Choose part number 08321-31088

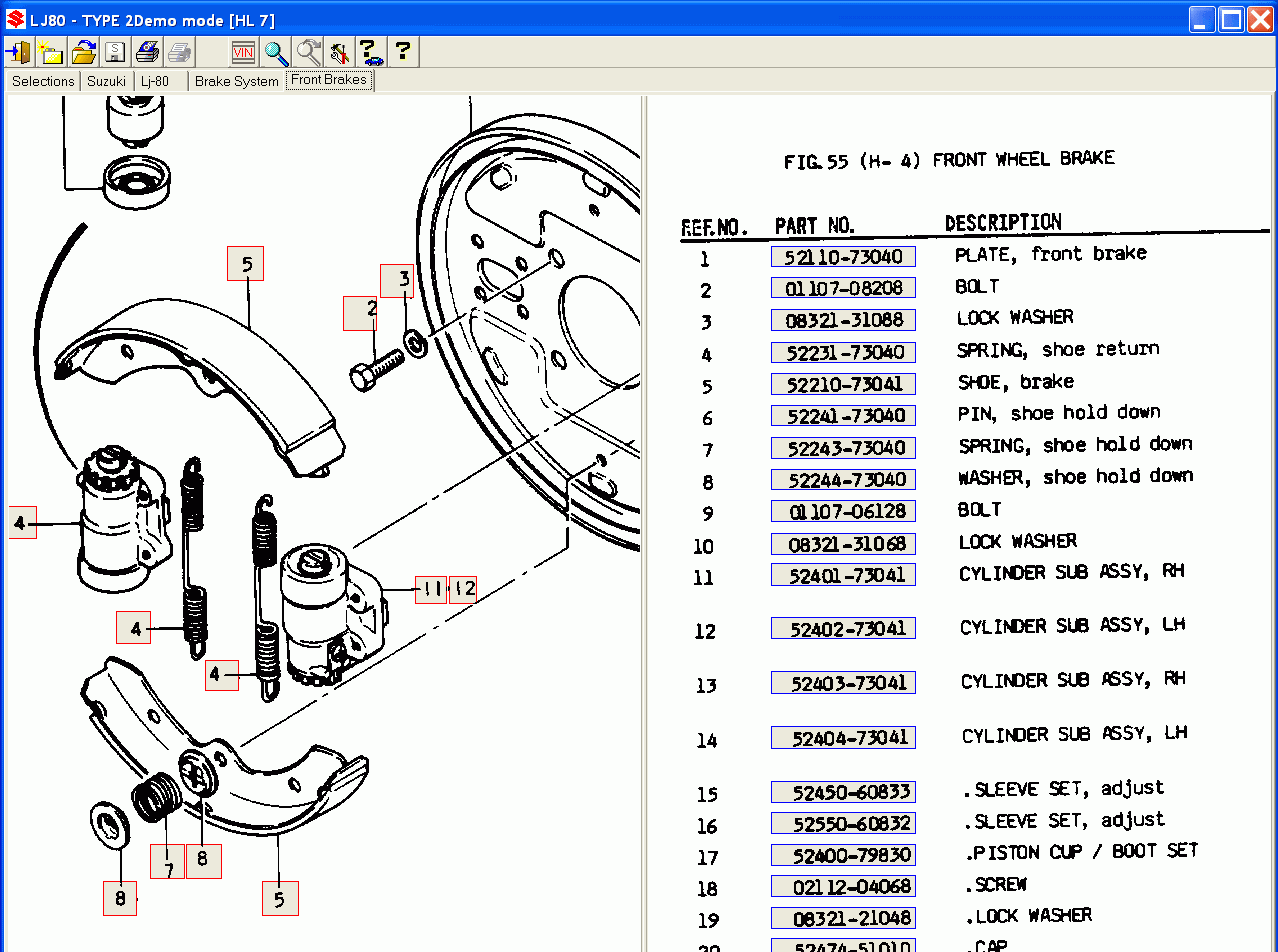(843, 320)
